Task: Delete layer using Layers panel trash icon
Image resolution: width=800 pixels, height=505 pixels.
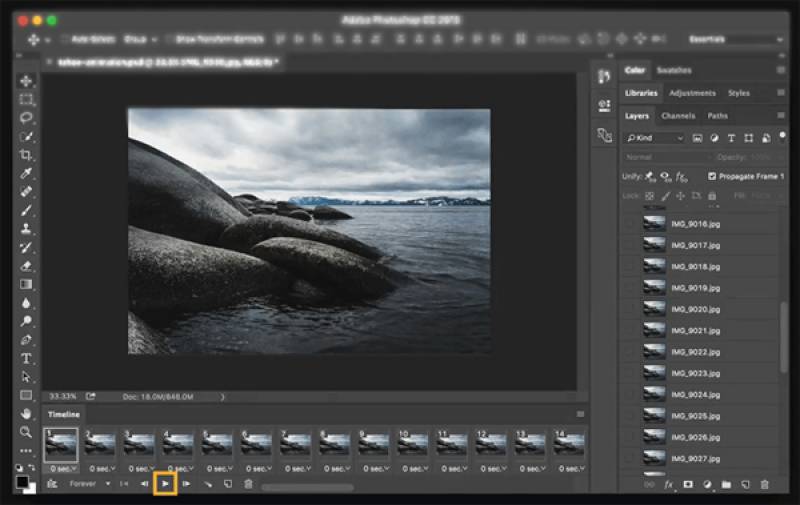Action: point(764,484)
